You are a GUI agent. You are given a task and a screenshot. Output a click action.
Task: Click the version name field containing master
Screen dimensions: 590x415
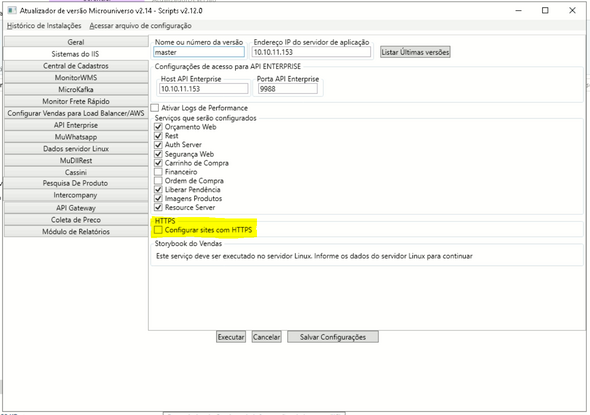(x=199, y=52)
